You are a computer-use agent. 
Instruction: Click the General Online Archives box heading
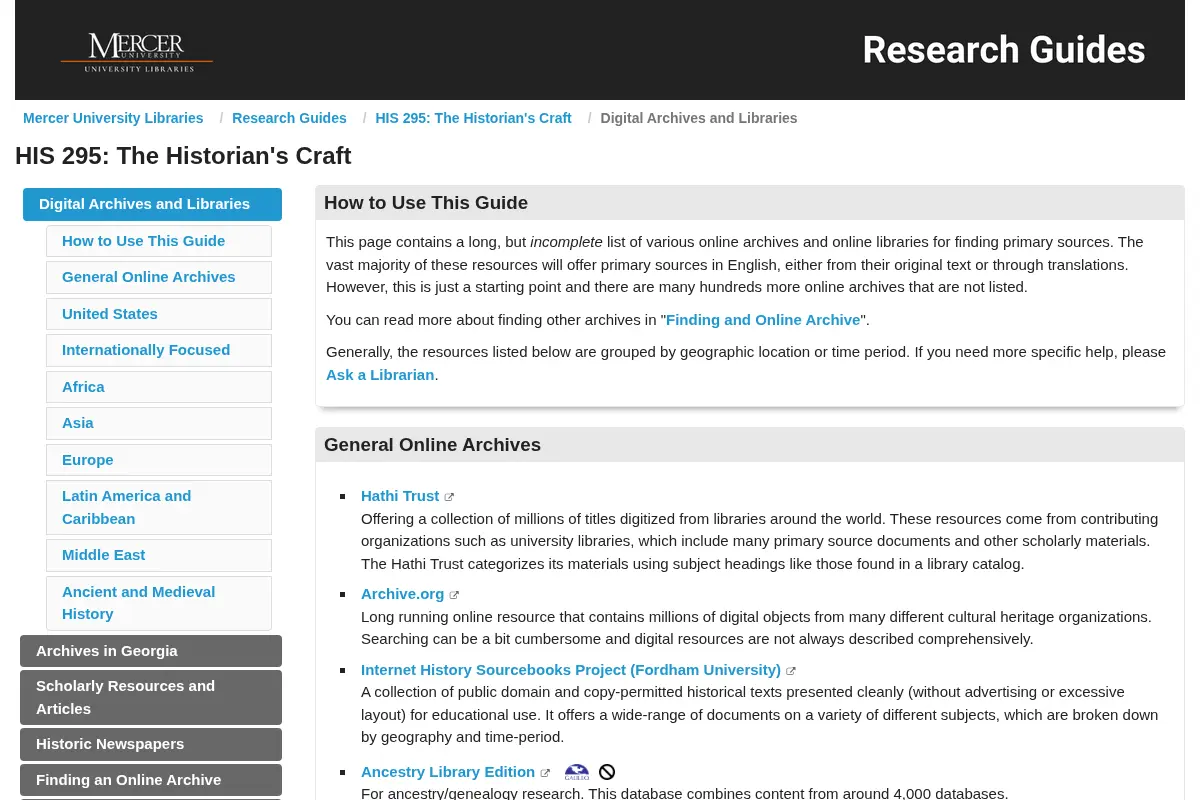(432, 445)
